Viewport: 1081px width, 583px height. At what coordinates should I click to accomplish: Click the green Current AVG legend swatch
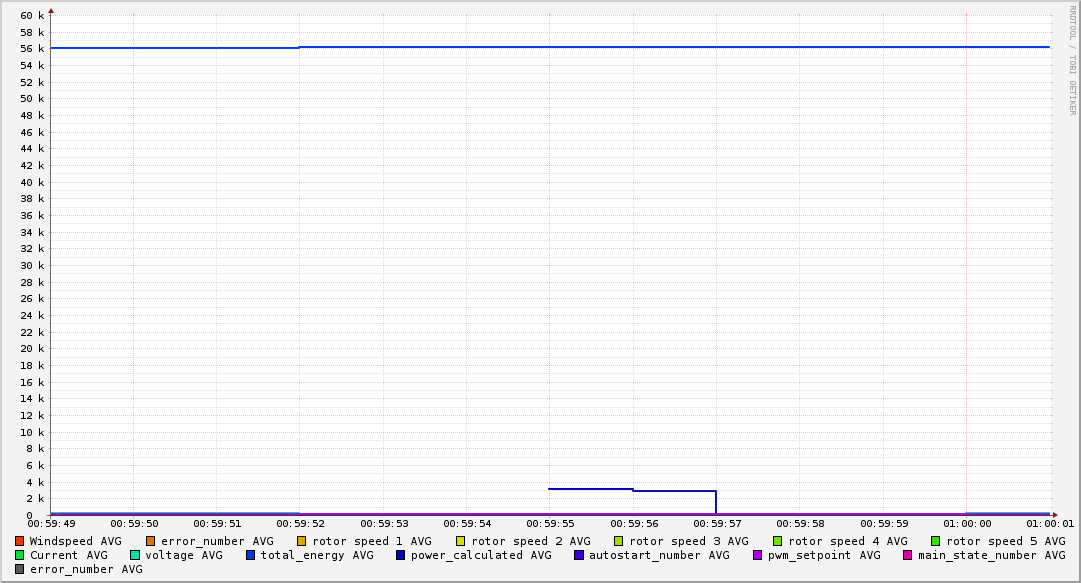(x=20, y=555)
